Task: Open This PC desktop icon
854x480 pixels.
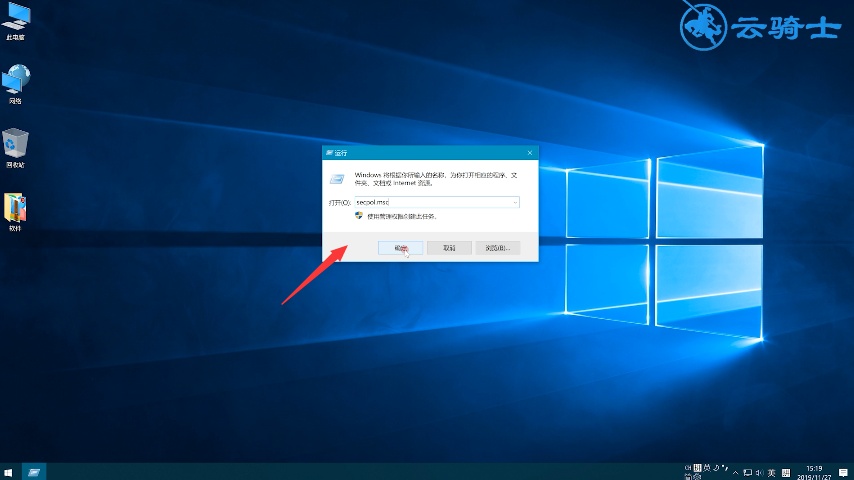Action: coord(16,21)
